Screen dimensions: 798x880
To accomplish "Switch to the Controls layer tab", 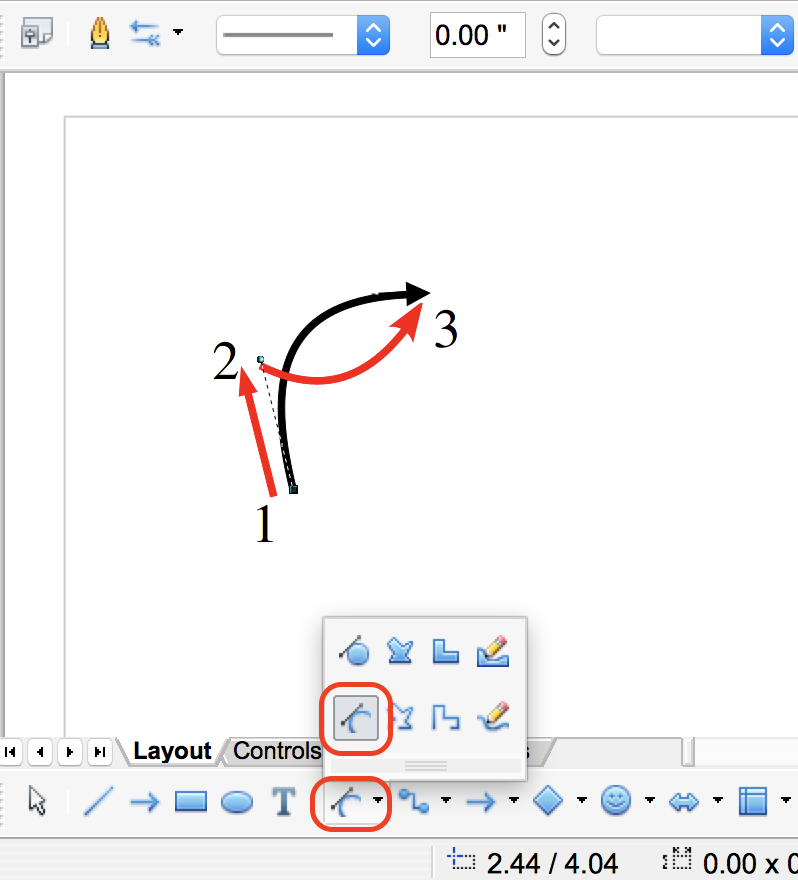I will 276,751.
